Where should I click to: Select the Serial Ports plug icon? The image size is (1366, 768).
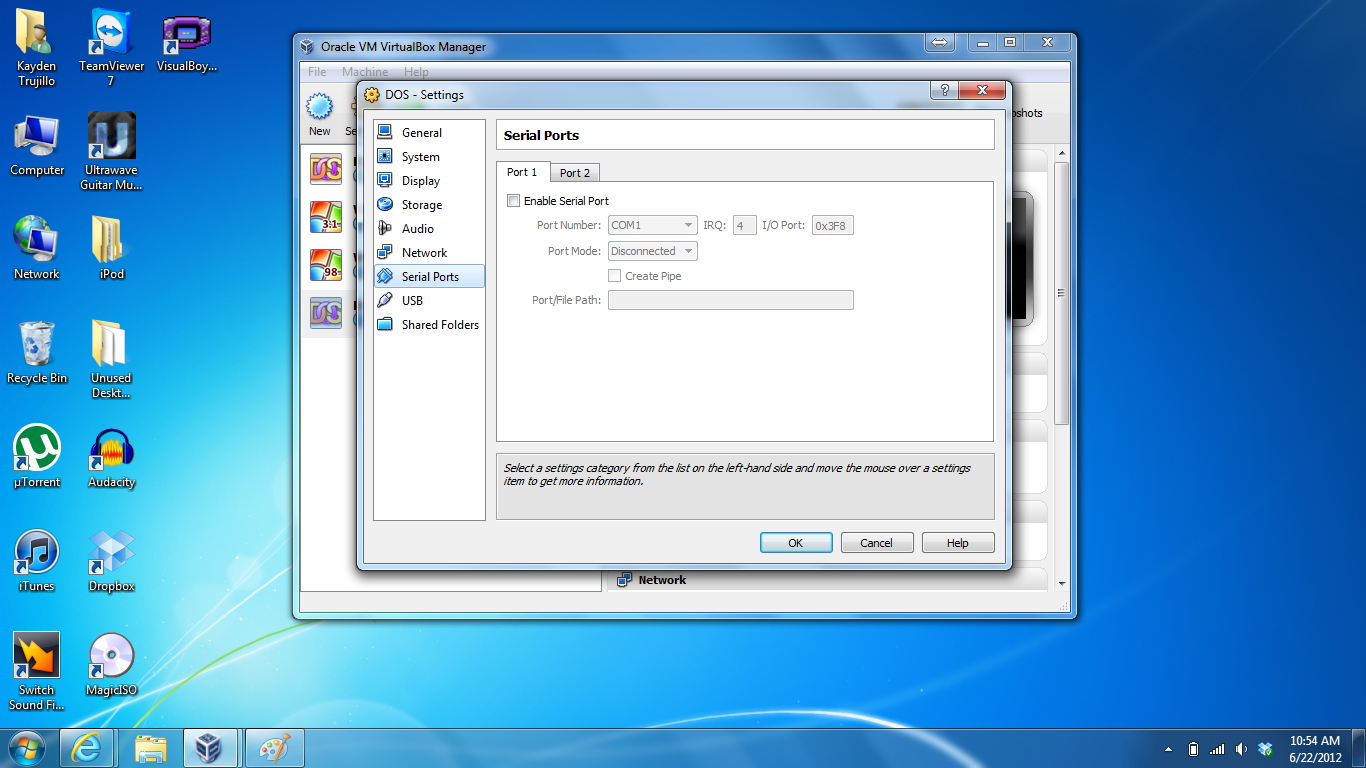click(384, 276)
